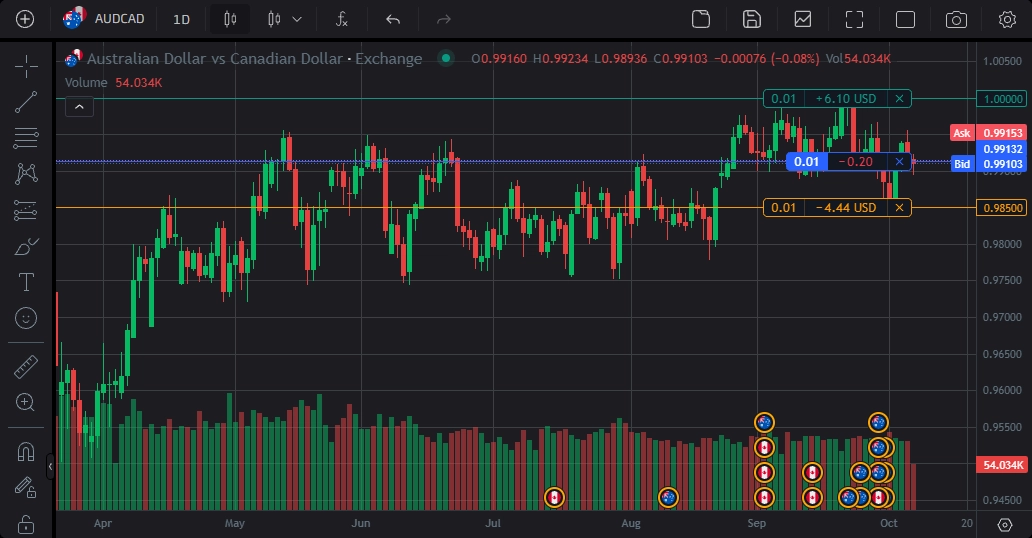The width and height of the screenshot is (1032, 538).
Task: Select the brush drawing tool
Action: [x=26, y=246]
